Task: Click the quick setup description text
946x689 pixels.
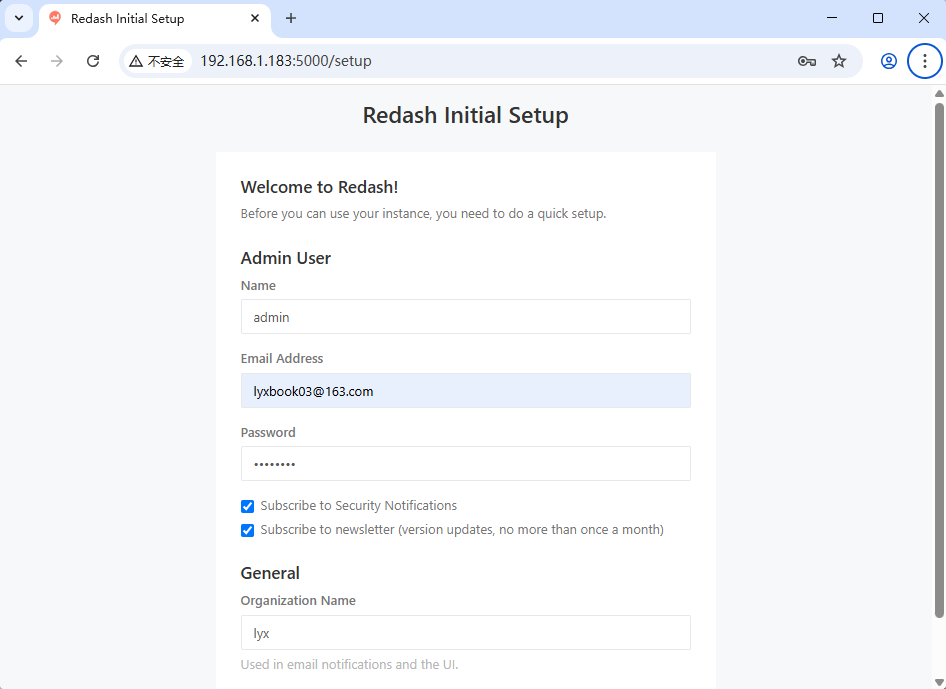Action: 424,214
